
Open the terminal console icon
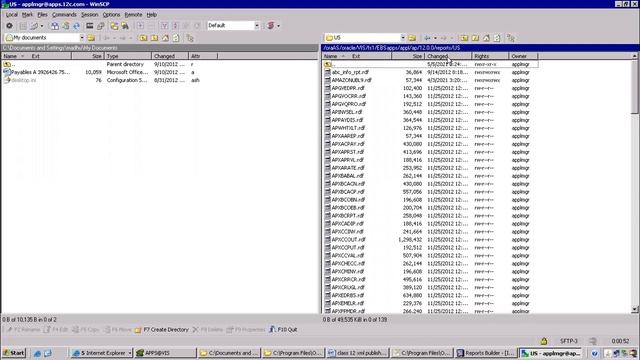tap(89, 26)
